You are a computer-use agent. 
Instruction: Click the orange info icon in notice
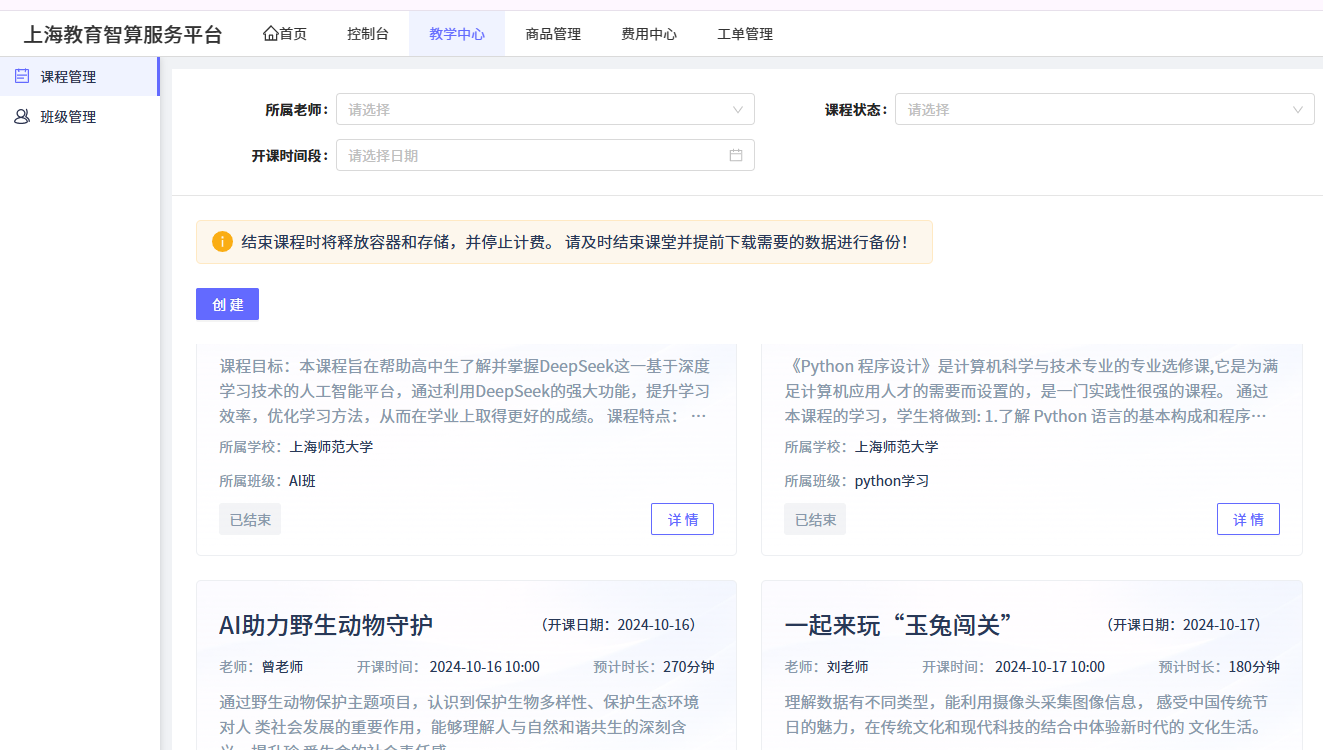tap(222, 242)
